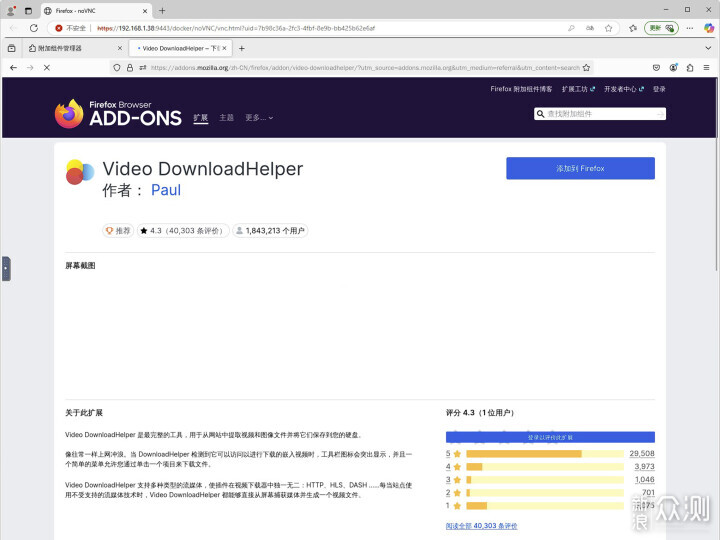Stop loading the Firefox page
This screenshot has height=540, width=720.
(x=47, y=68)
